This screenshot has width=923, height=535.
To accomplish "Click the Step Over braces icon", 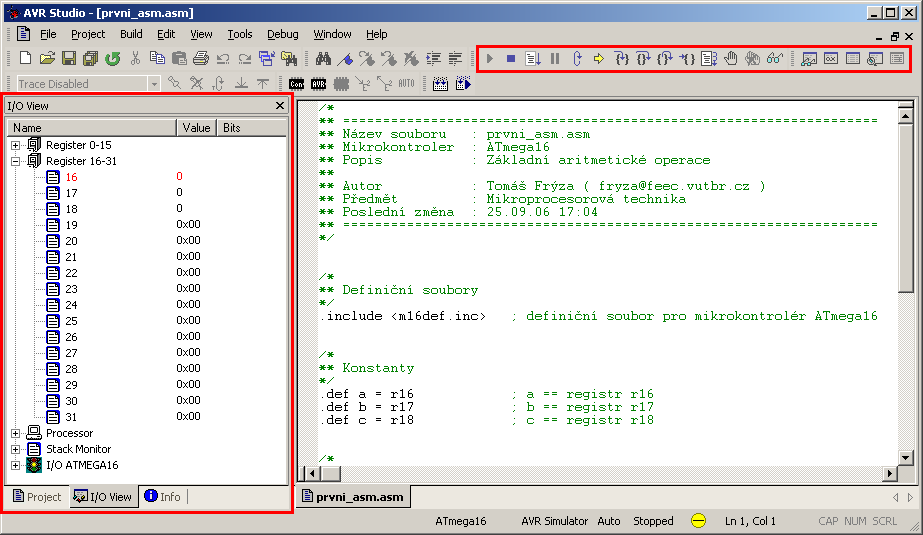I will point(643,58).
